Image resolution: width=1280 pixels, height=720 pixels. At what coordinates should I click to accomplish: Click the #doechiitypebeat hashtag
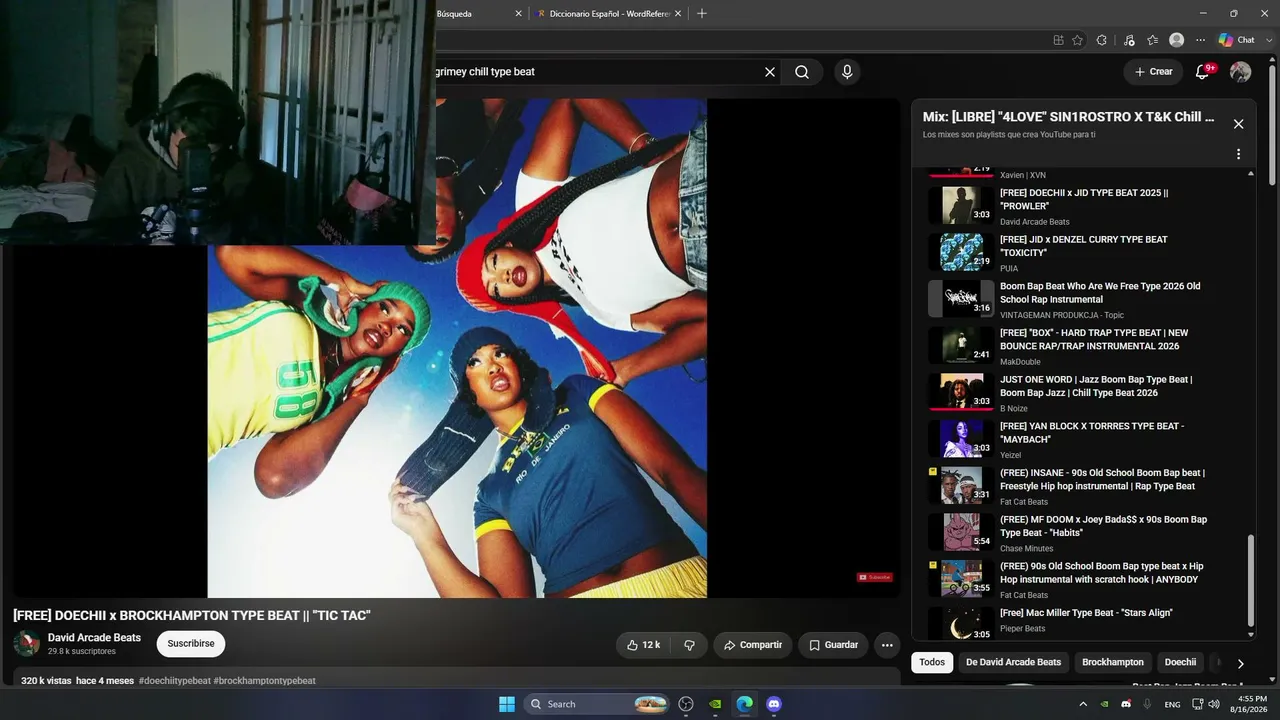click(x=174, y=681)
